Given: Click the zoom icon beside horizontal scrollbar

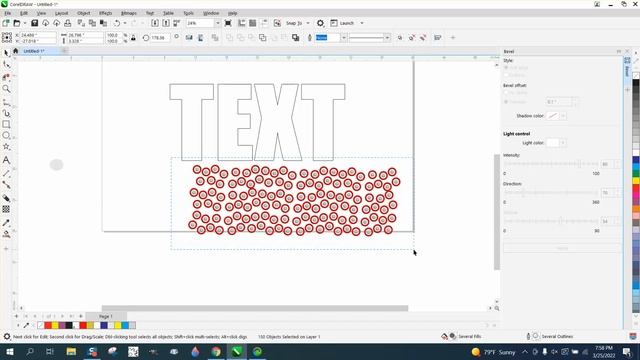Looking at the screenshot, I should point(497,308).
